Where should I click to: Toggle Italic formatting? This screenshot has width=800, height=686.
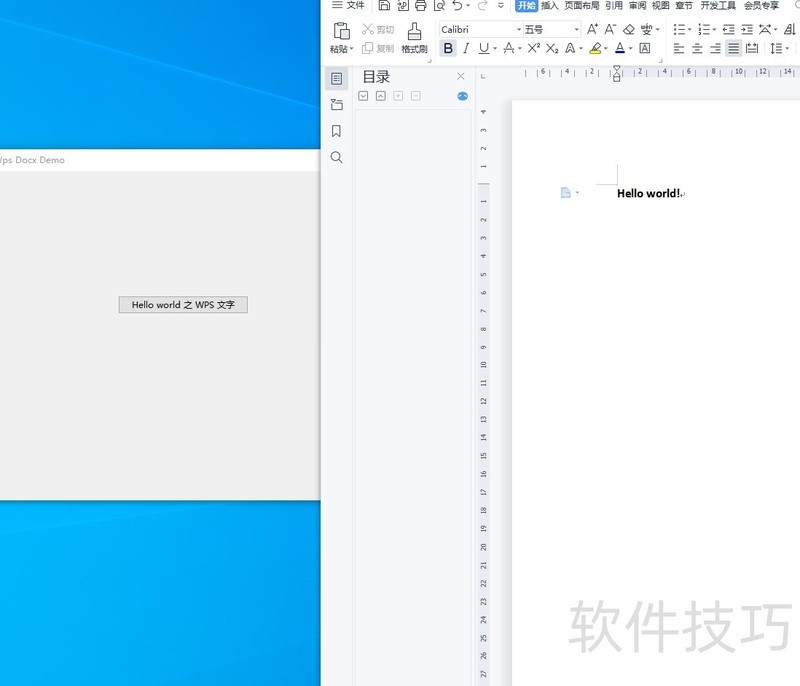point(466,48)
